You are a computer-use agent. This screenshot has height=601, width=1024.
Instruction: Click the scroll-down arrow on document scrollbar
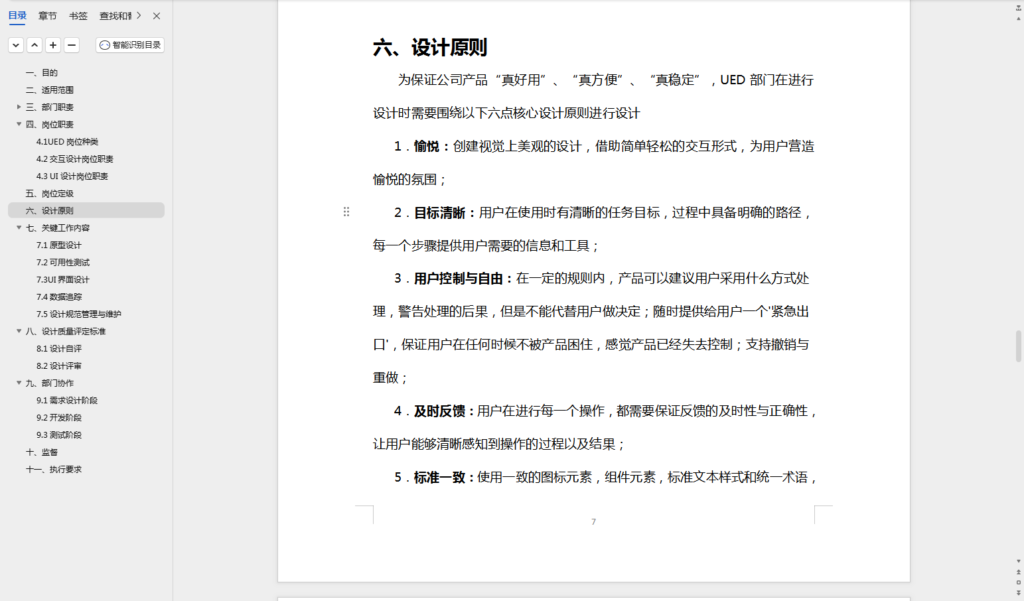click(1018, 560)
